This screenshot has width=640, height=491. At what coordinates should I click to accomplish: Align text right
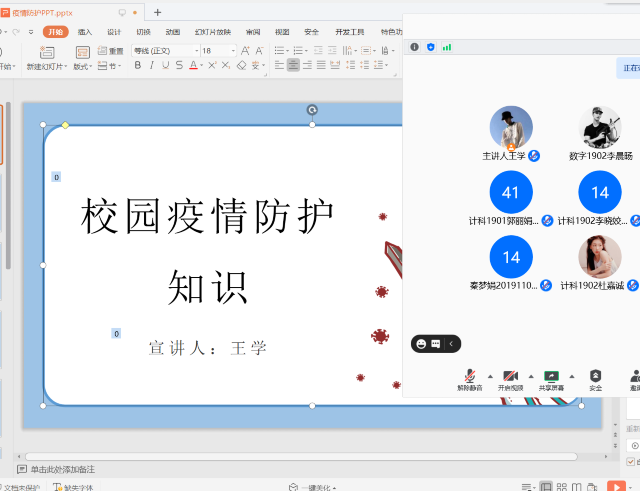click(x=307, y=65)
